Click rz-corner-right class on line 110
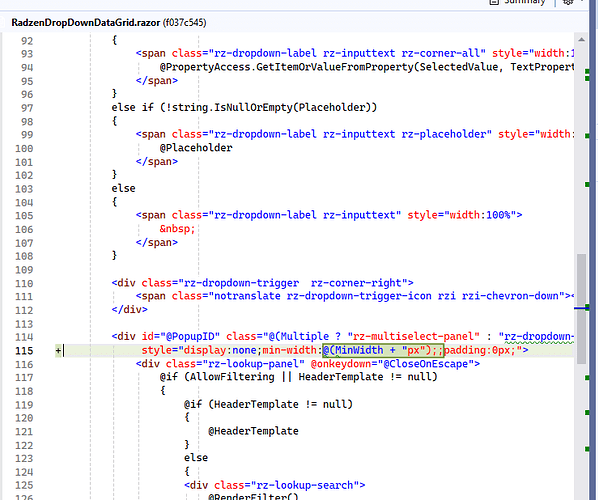This screenshot has width=598, height=500. [x=356, y=283]
